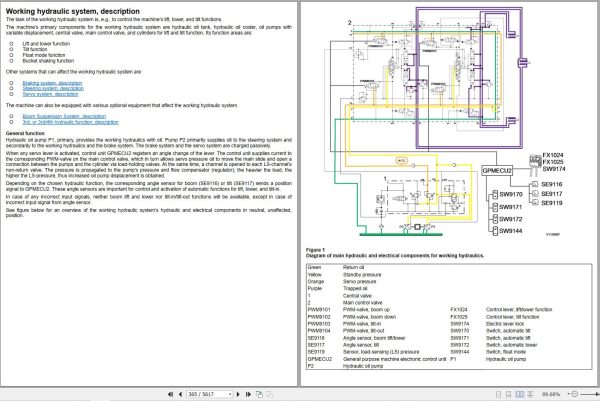Click the General function subheading
The height and width of the screenshot is (401, 600).
[x=25, y=133]
